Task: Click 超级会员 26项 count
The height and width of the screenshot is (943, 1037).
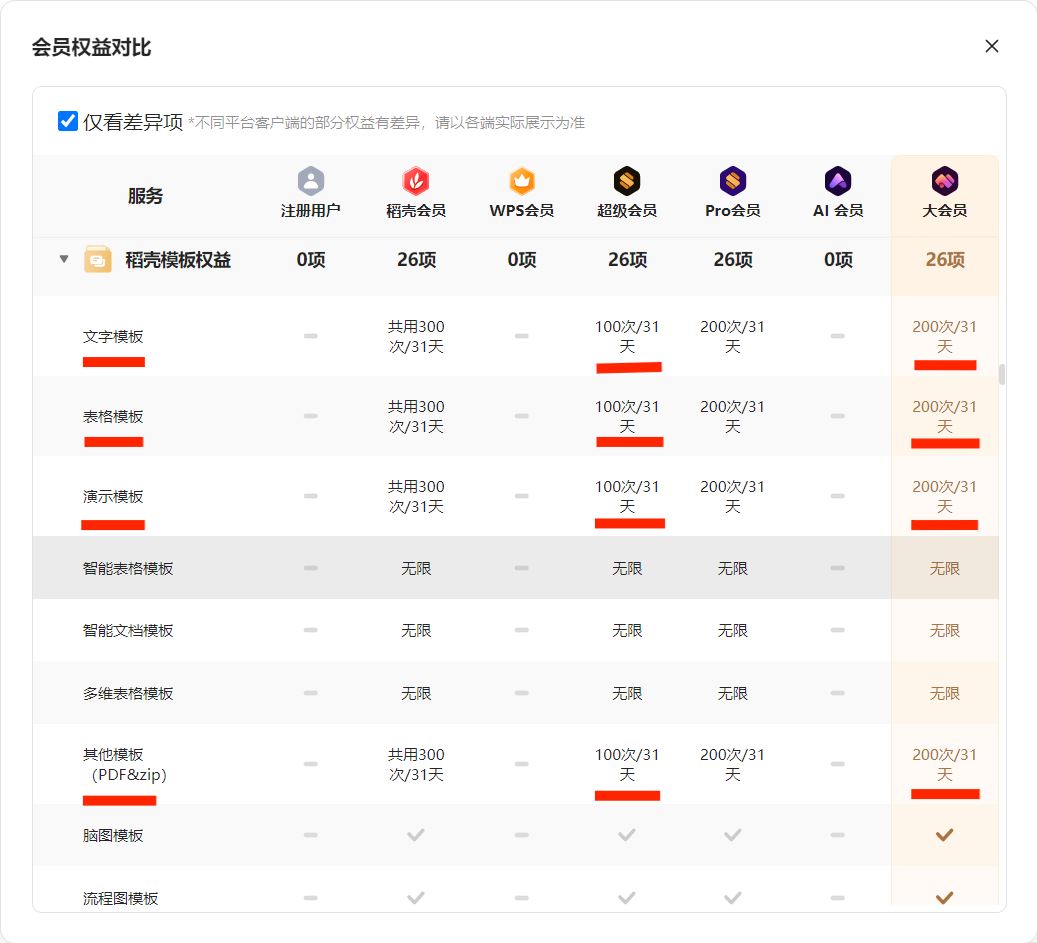Action: click(x=628, y=260)
